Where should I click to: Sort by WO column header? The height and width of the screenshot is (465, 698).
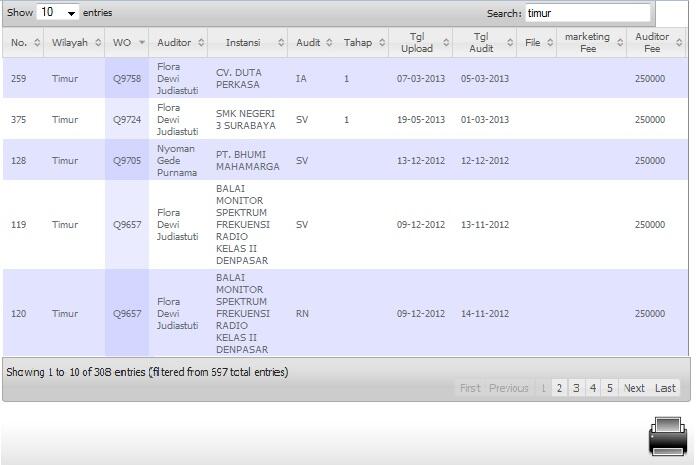(x=127, y=43)
